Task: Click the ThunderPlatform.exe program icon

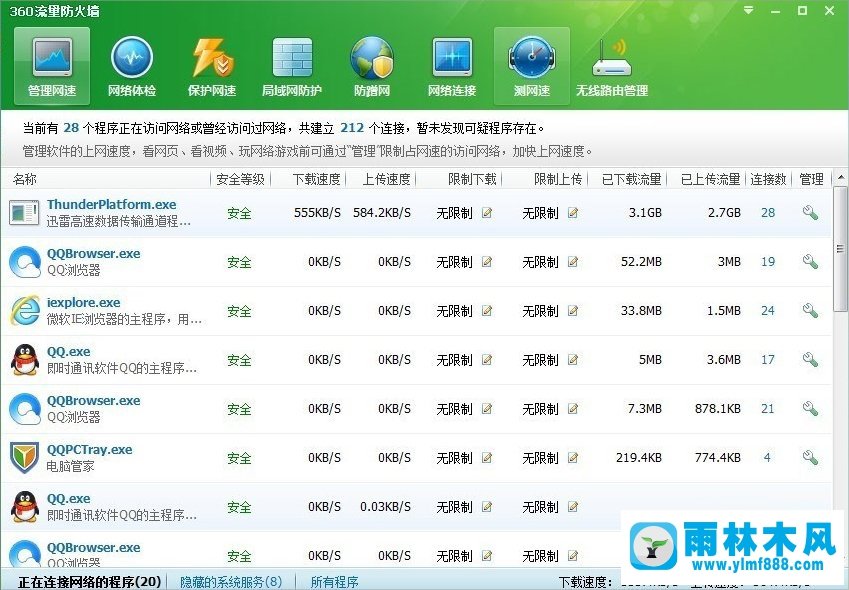Action: coord(24,213)
